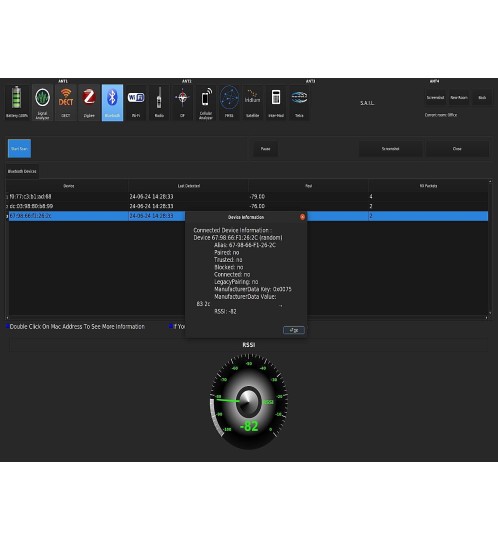This screenshot has height=541, width=498.
Task: Open the Wi-Fi scanner
Action: (136, 102)
